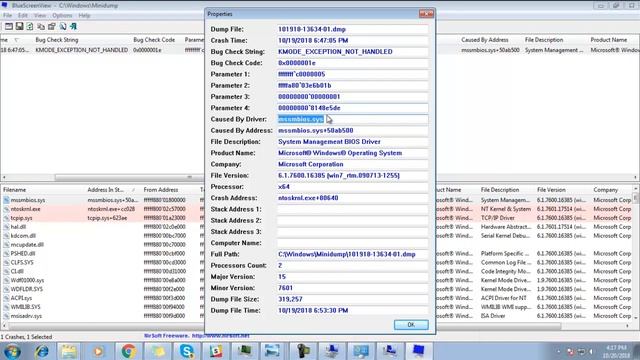Open the Help menu

coord(84,16)
